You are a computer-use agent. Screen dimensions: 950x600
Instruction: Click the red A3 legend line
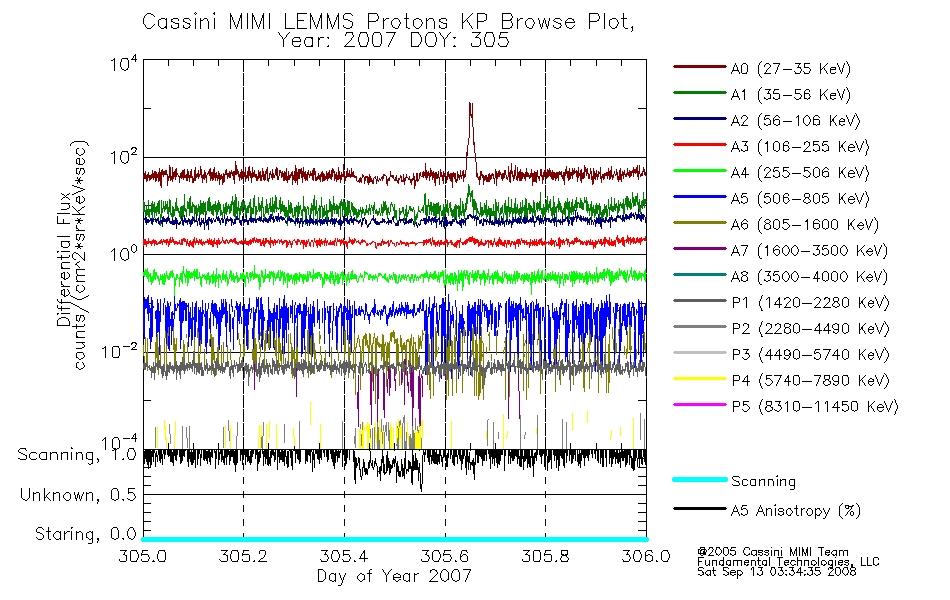click(x=699, y=145)
